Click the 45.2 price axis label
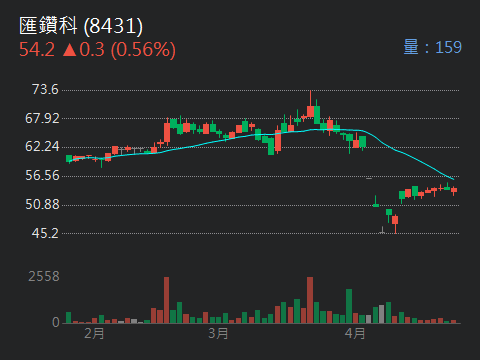The height and width of the screenshot is (360, 480). pyautogui.click(x=45, y=233)
